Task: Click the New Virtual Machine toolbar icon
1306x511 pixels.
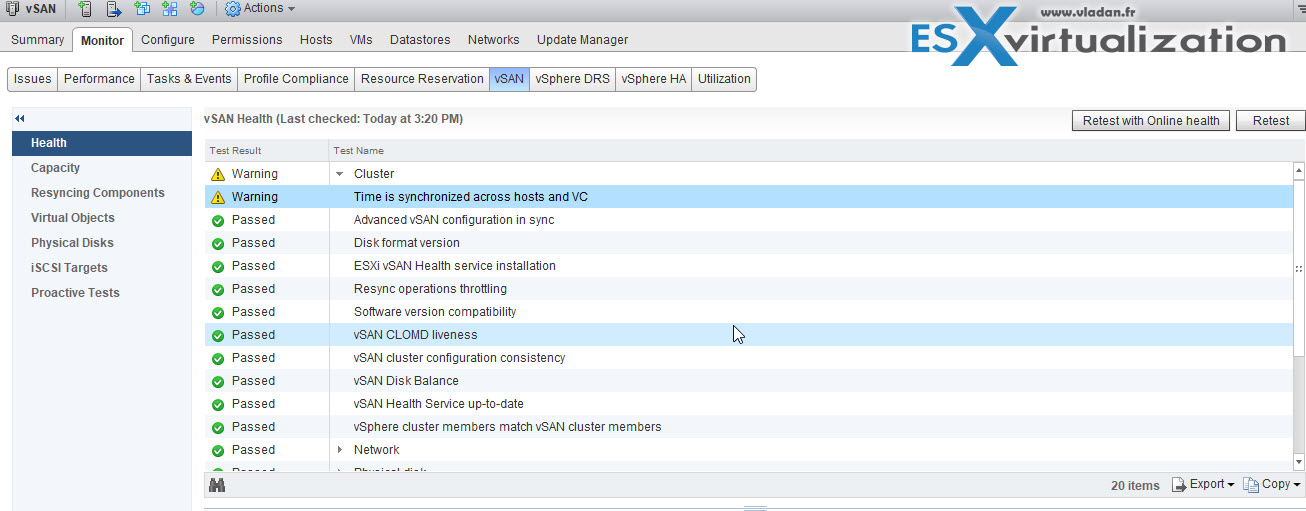Action: click(x=142, y=9)
